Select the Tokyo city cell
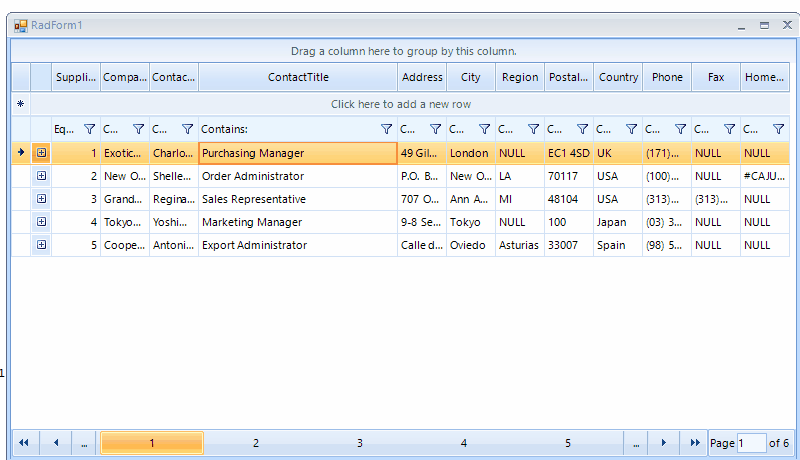This screenshot has height=460, width=800. [x=471, y=222]
